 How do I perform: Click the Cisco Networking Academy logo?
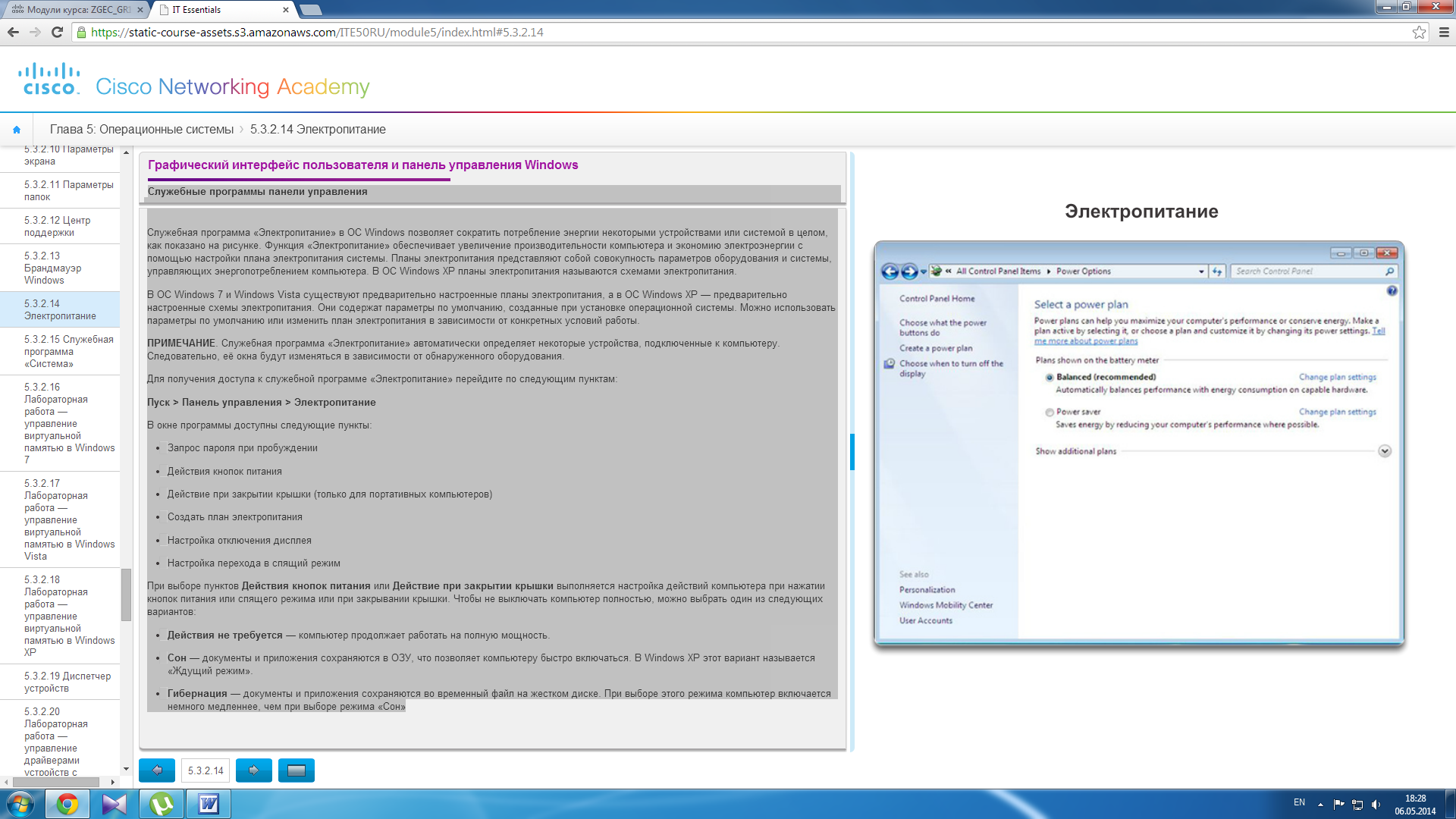point(194,80)
